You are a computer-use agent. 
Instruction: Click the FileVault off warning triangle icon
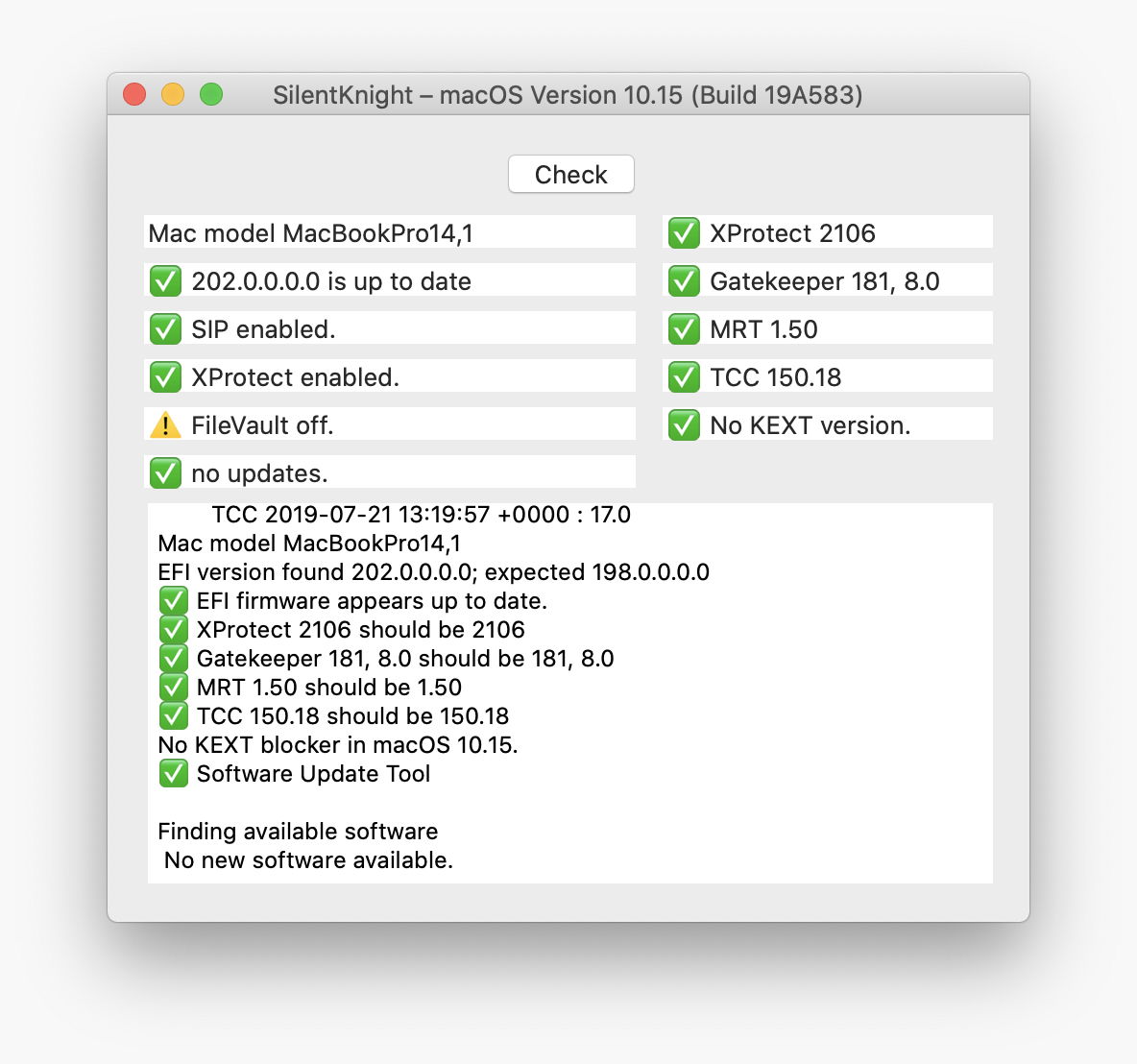pyautogui.click(x=165, y=425)
